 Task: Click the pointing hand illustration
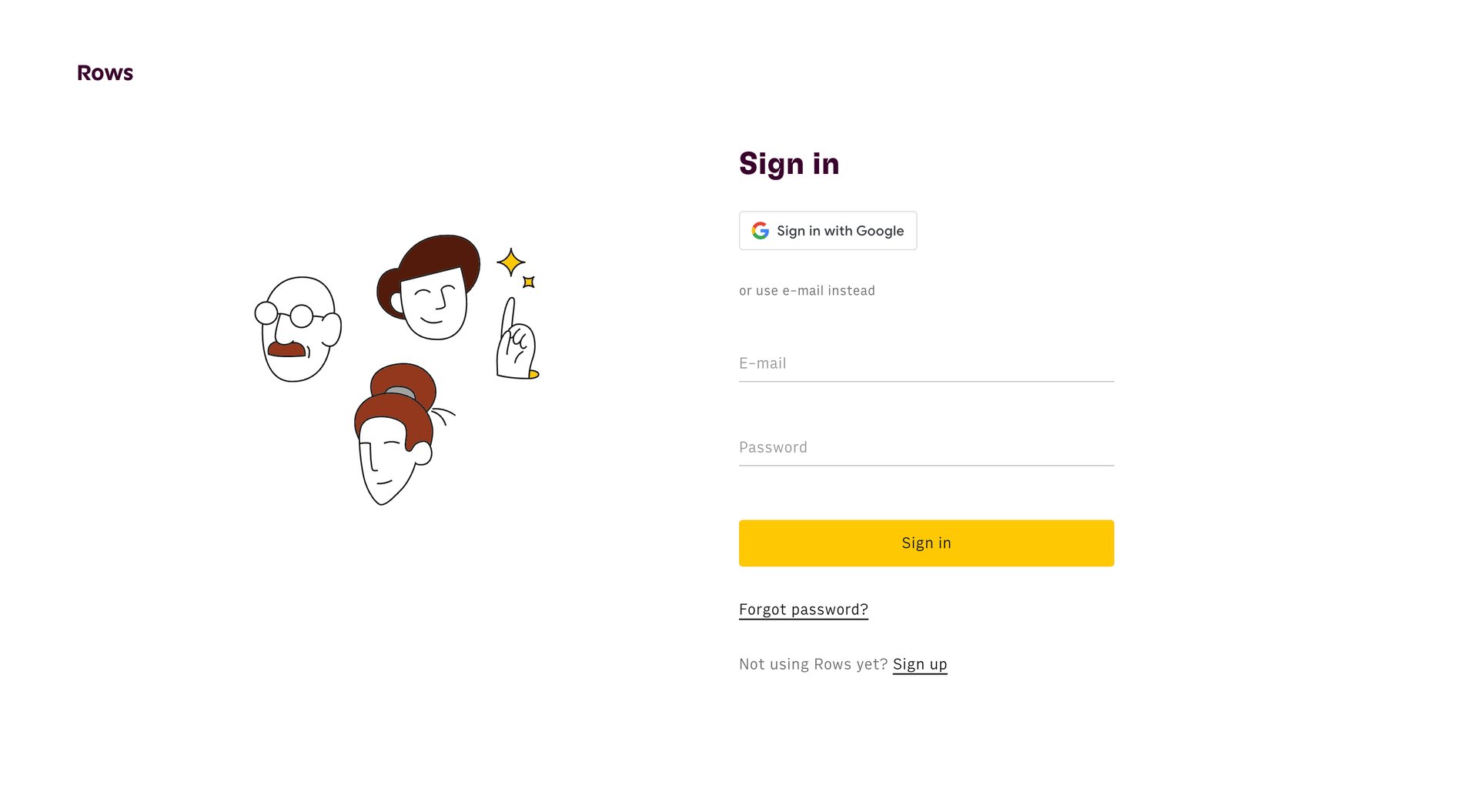point(514,339)
